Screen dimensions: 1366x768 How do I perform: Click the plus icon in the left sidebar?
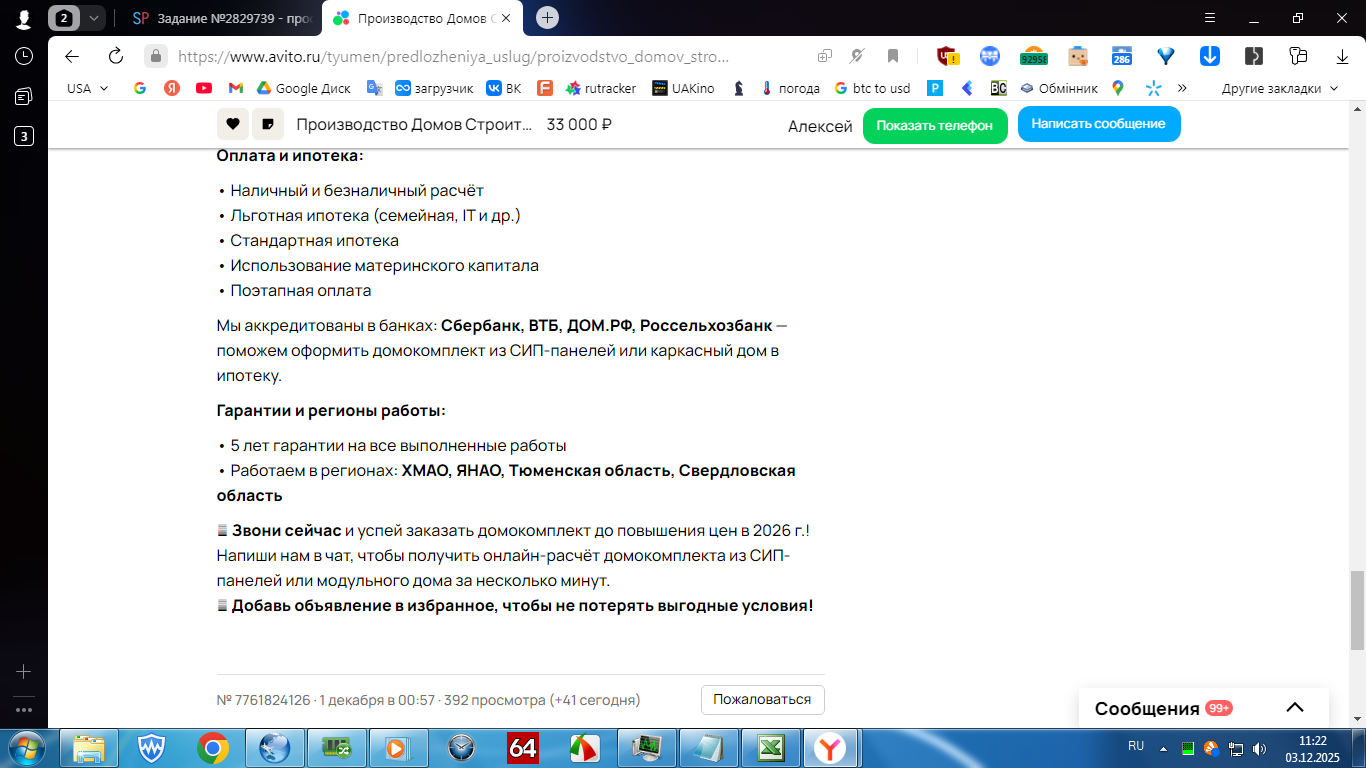(x=24, y=672)
